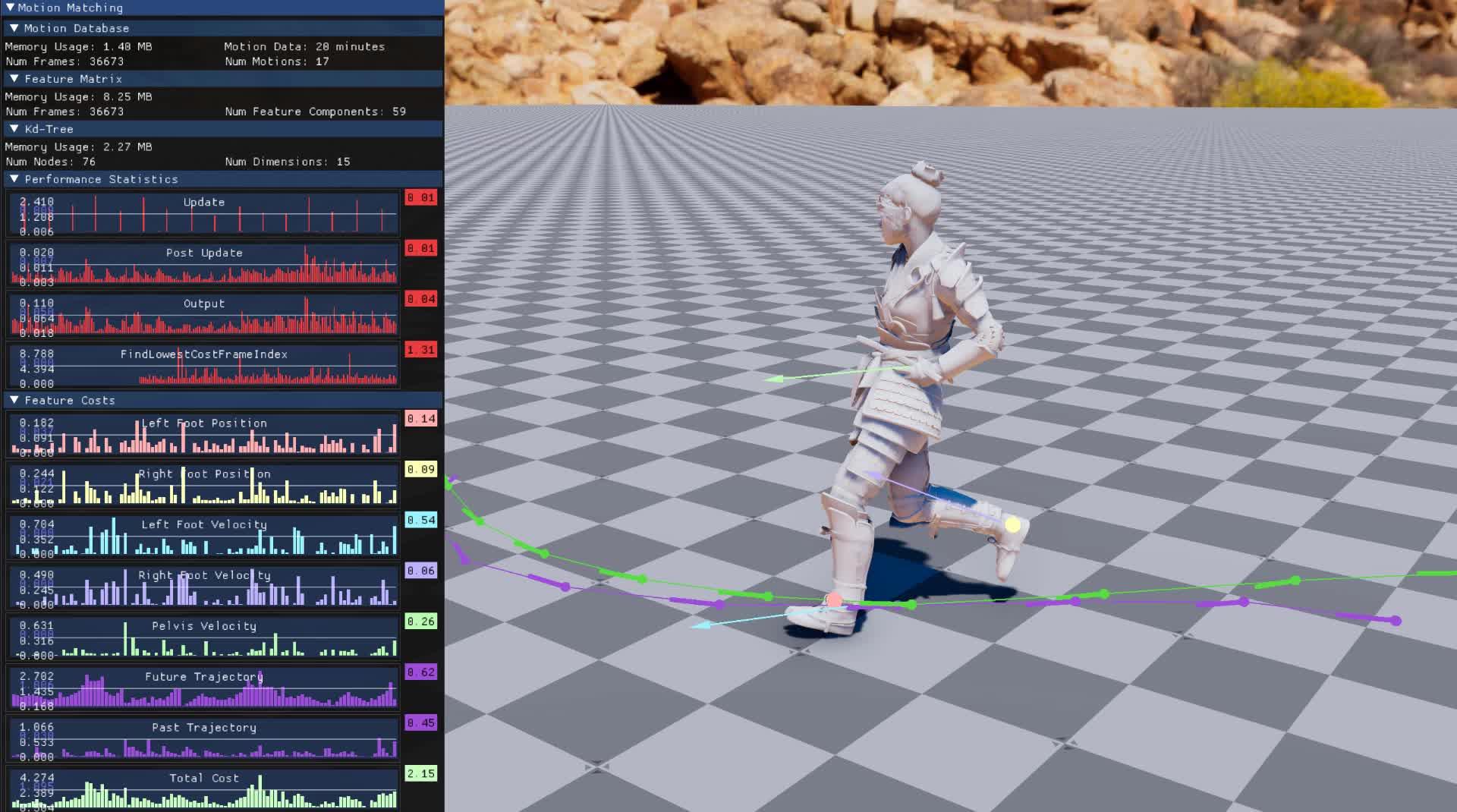1457x812 pixels.
Task: Click the disclosure triangle on Motion Matching header
Action: tap(11, 8)
